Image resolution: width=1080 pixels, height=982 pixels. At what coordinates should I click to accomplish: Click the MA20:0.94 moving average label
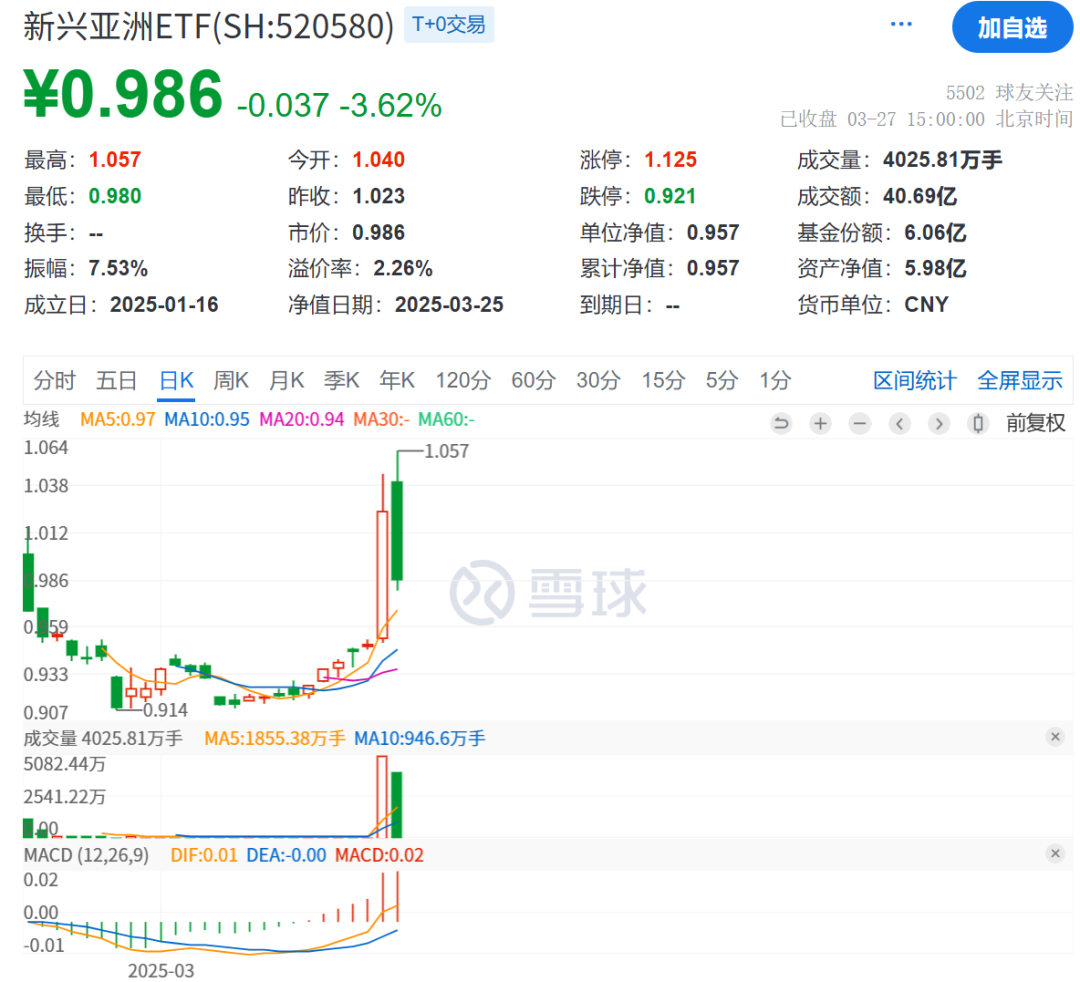(302, 419)
